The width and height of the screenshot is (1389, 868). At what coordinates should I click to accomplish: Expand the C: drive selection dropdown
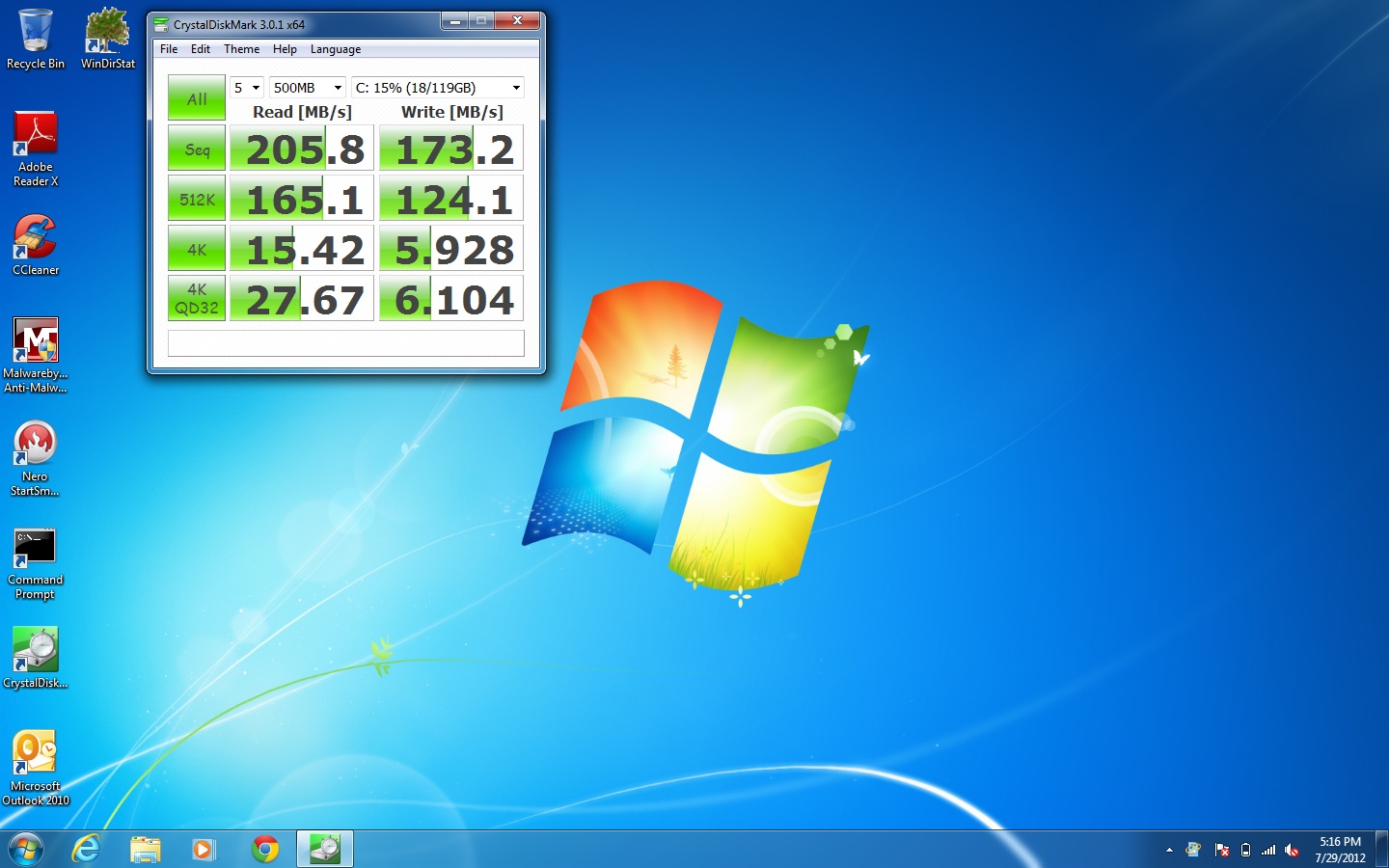(437, 88)
